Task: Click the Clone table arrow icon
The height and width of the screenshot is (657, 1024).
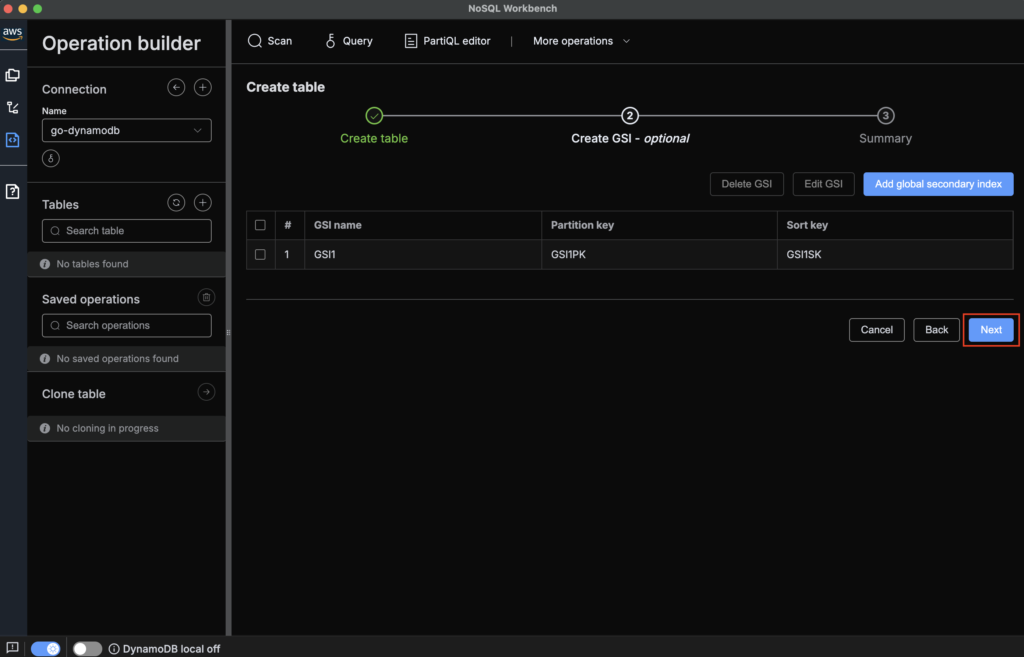Action: 206,392
